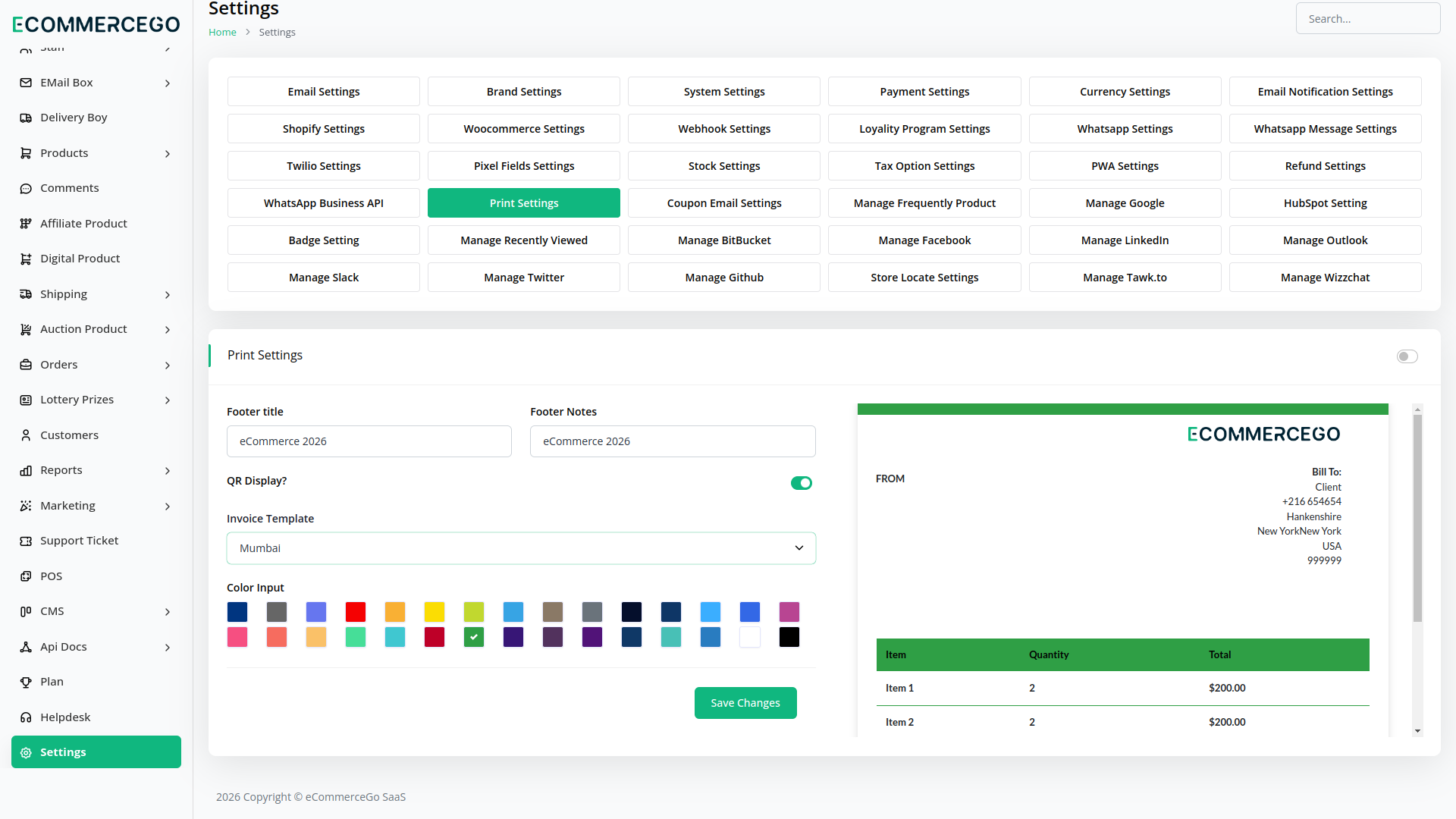This screenshot has width=1456, height=819.
Task: Open the Invoice Template dropdown
Action: (521, 548)
